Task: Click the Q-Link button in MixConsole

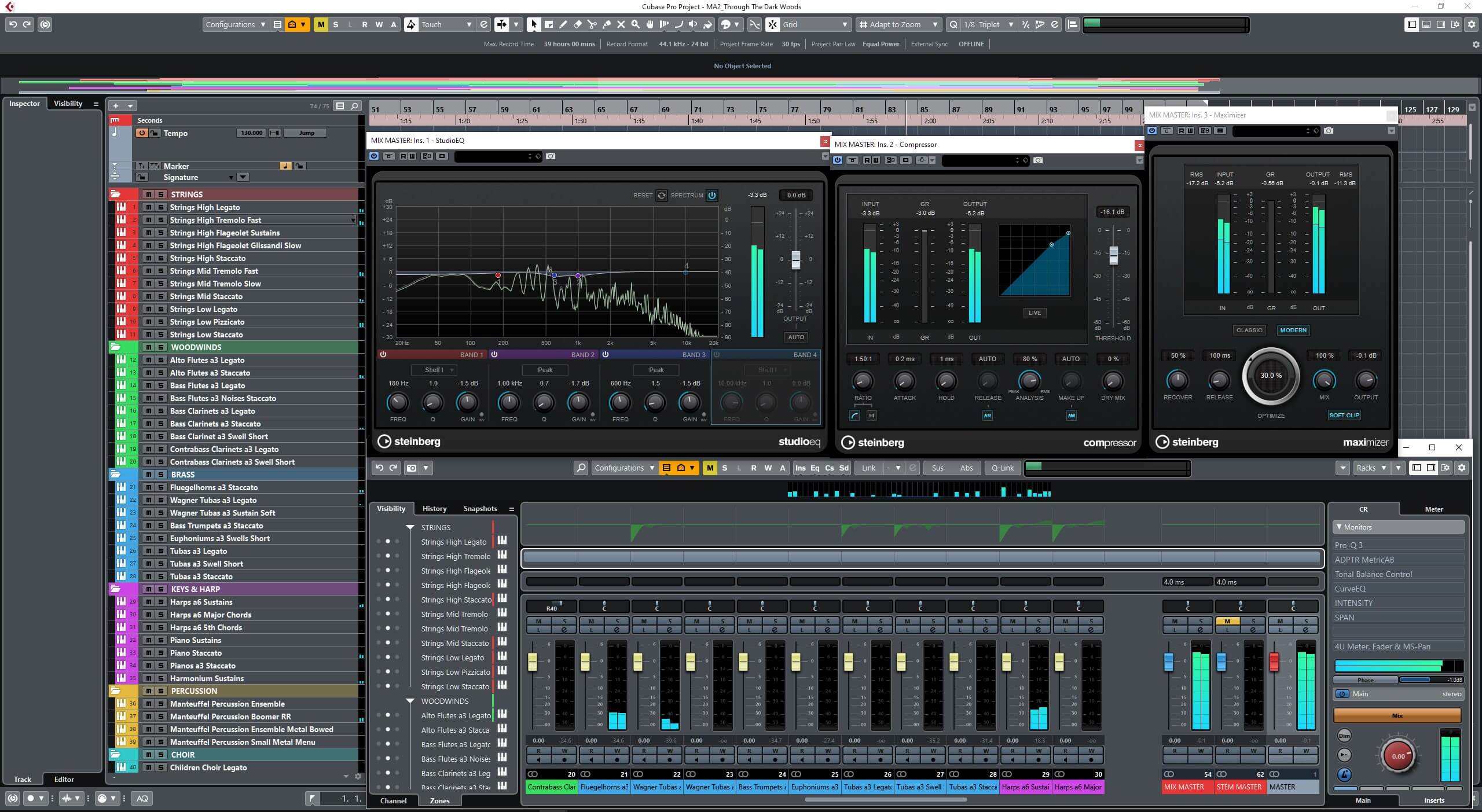Action: point(1003,468)
